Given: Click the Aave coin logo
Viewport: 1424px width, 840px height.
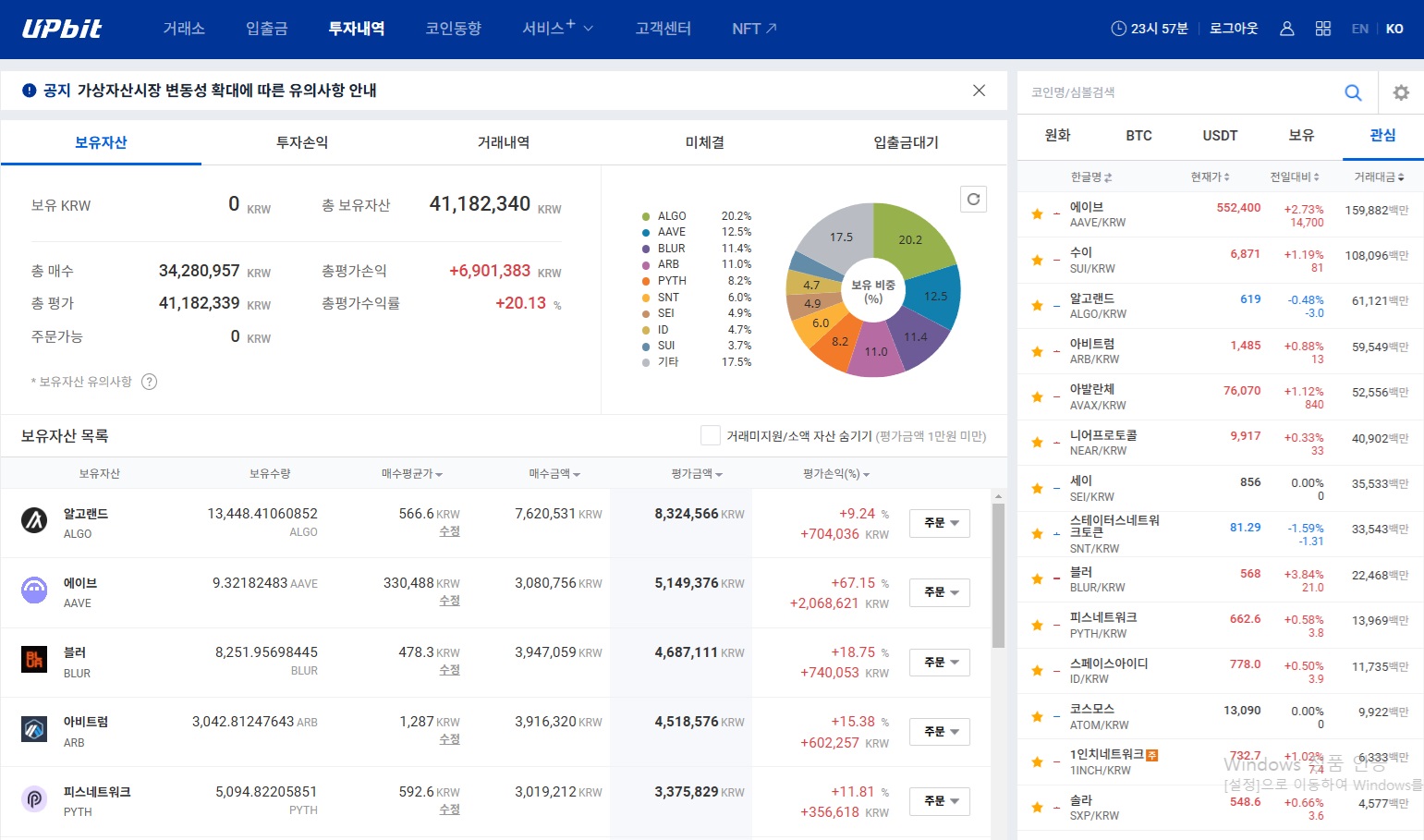Looking at the screenshot, I should [x=34, y=590].
